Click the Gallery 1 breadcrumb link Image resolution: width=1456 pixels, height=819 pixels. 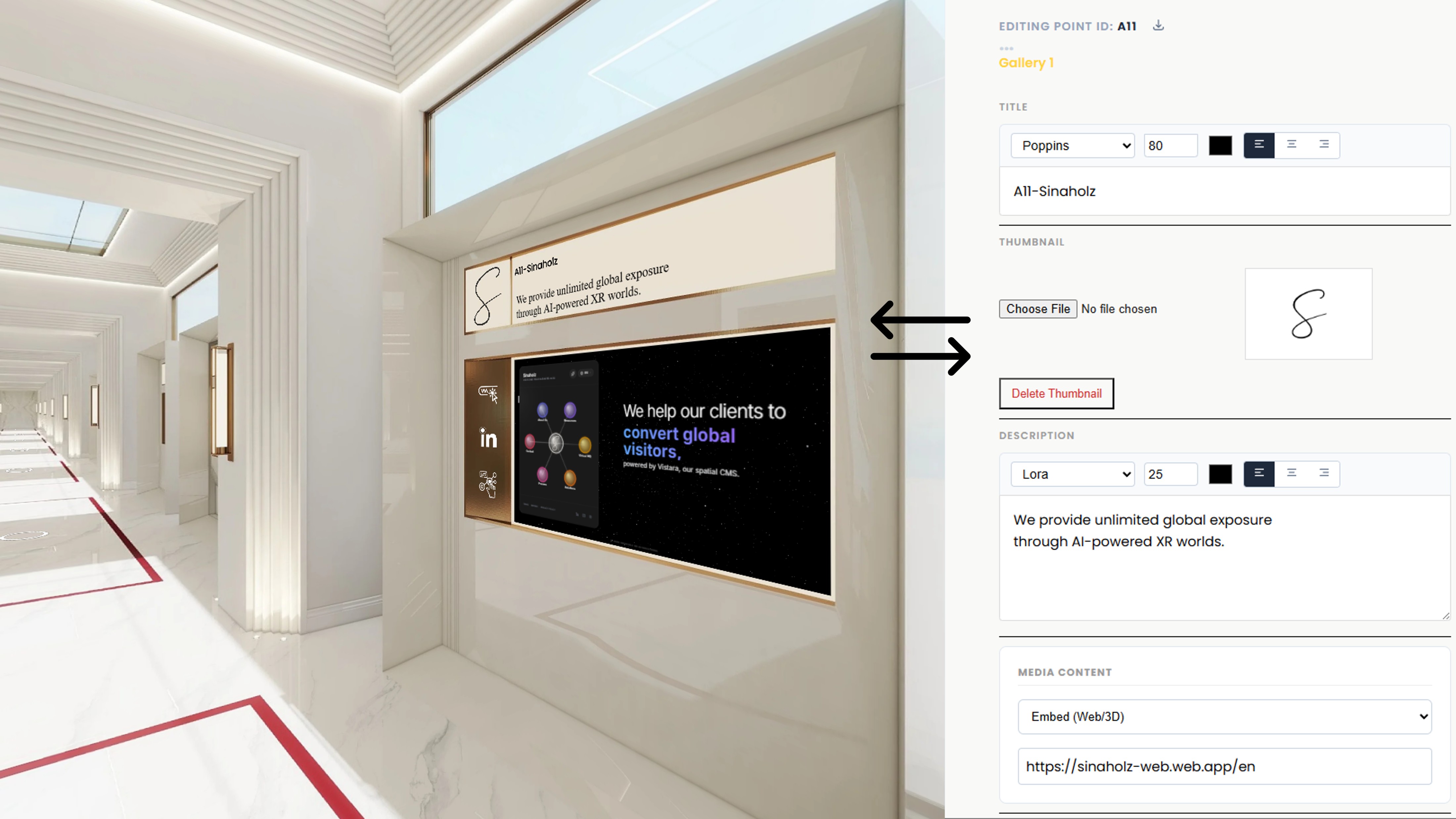pos(1026,63)
